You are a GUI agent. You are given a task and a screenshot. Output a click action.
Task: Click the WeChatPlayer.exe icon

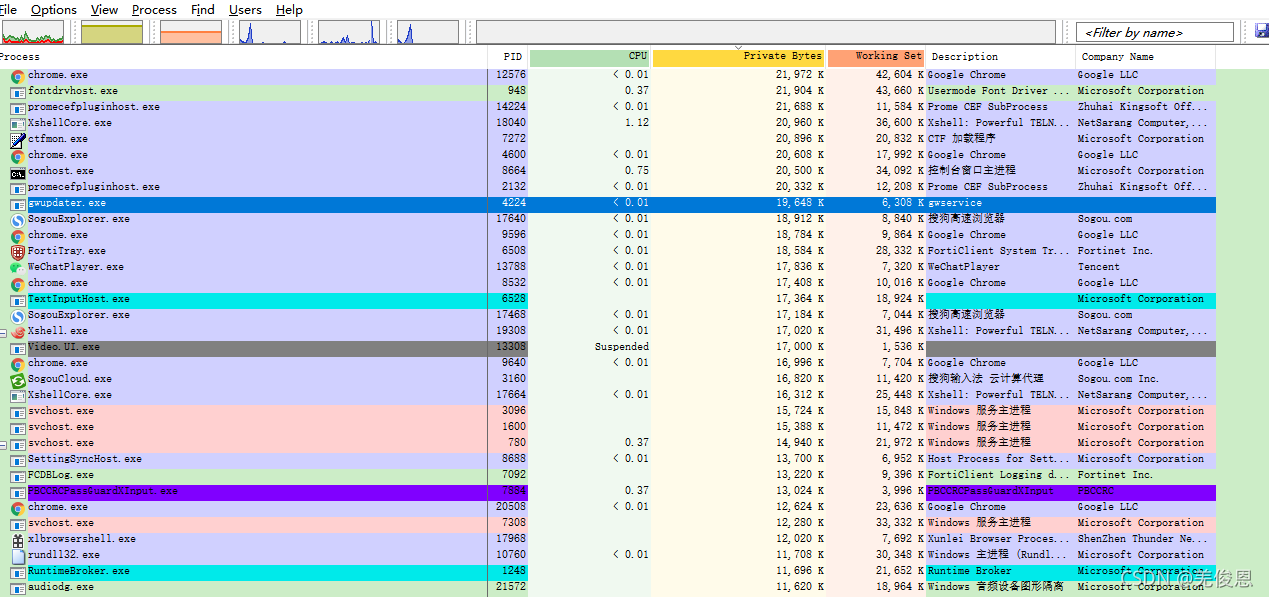pyautogui.click(x=18, y=267)
